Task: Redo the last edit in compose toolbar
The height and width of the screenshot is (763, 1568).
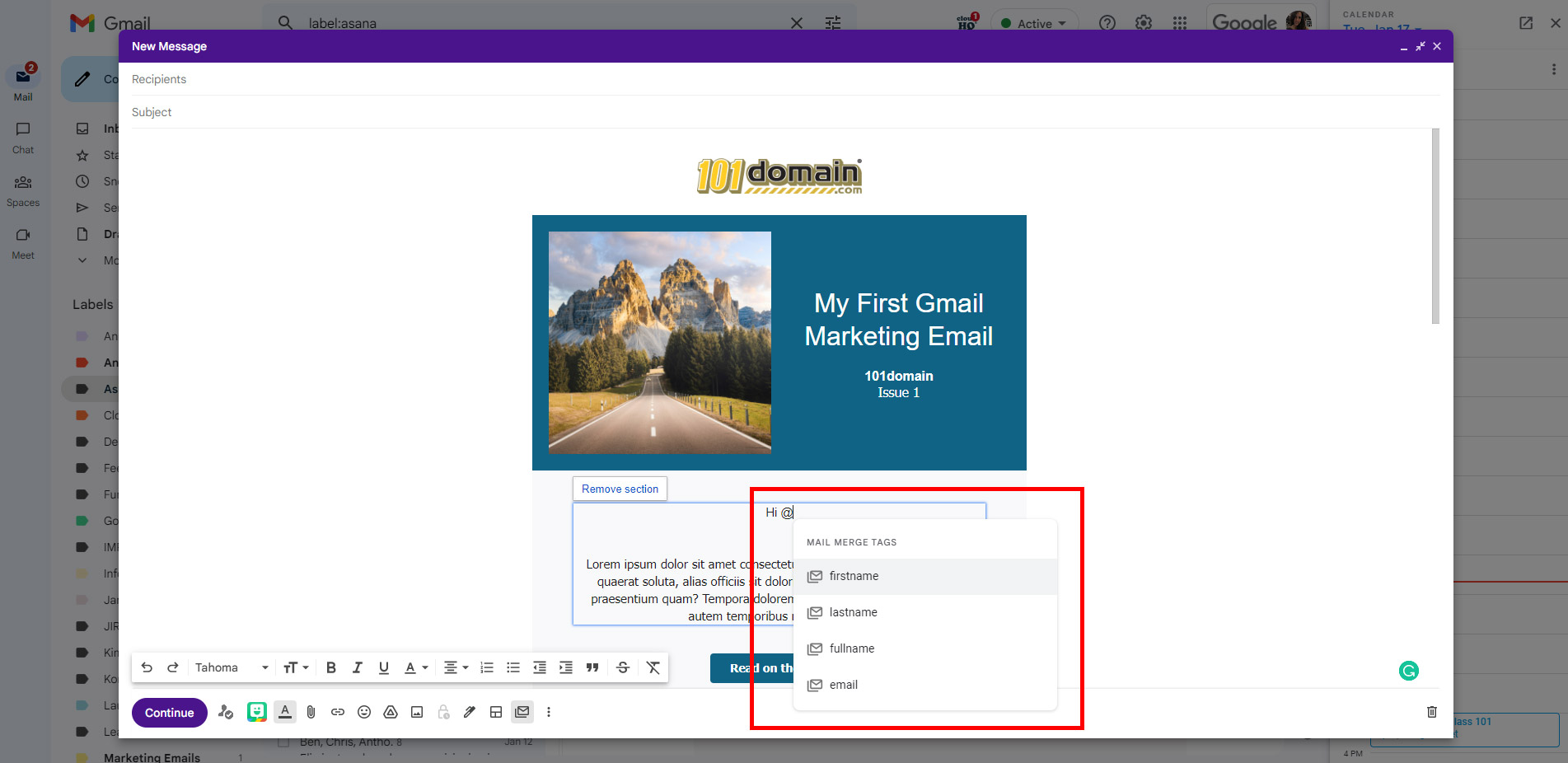Action: pos(173,667)
